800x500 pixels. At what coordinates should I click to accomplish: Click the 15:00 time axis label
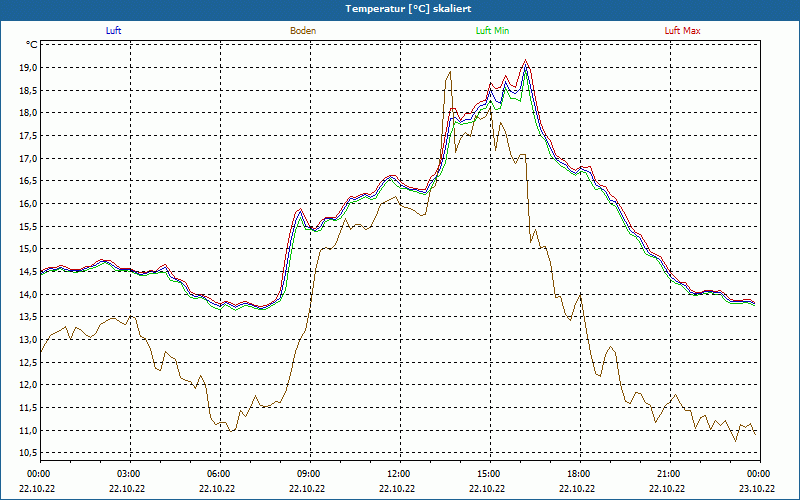pyautogui.click(x=488, y=474)
